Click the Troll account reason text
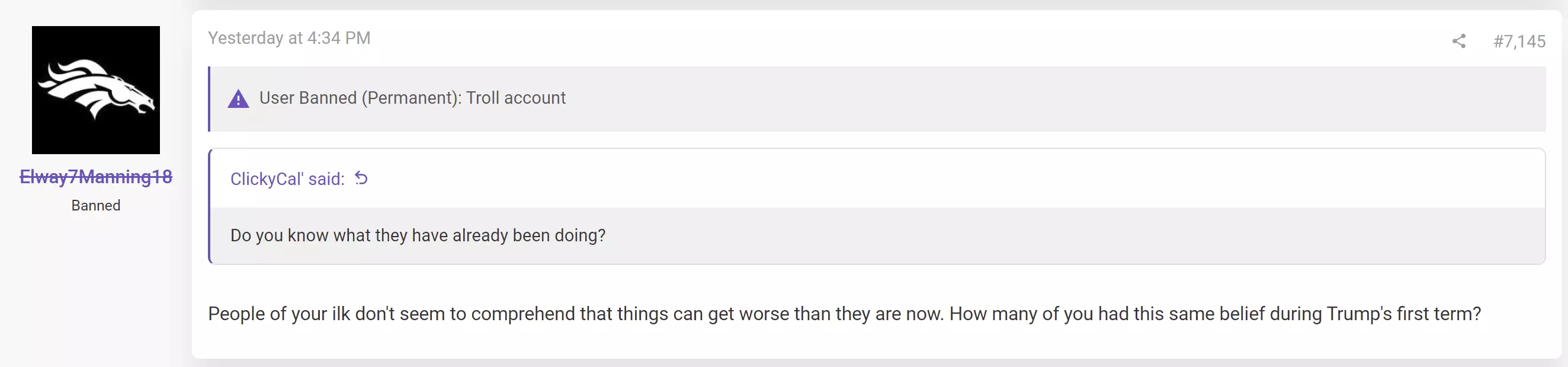The width and height of the screenshot is (1568, 367). tap(515, 98)
